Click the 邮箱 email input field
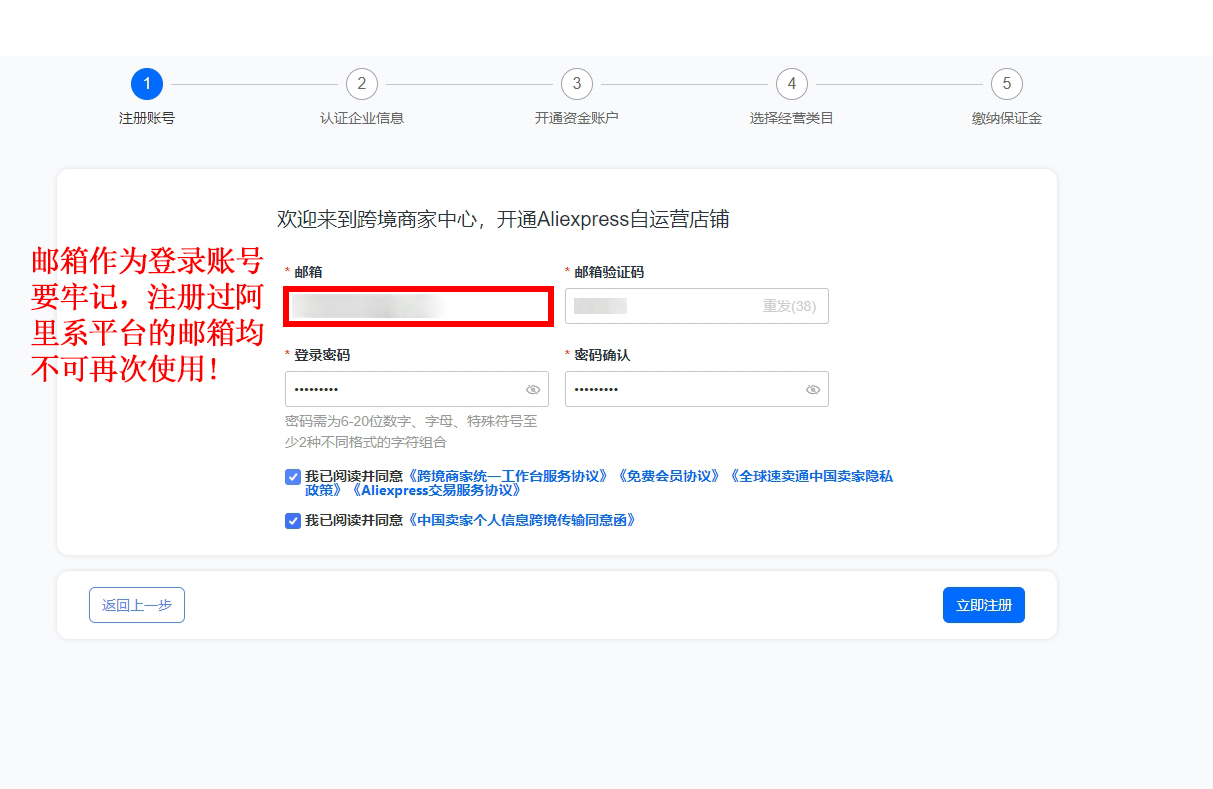This screenshot has height=789, width=1213. (418, 307)
